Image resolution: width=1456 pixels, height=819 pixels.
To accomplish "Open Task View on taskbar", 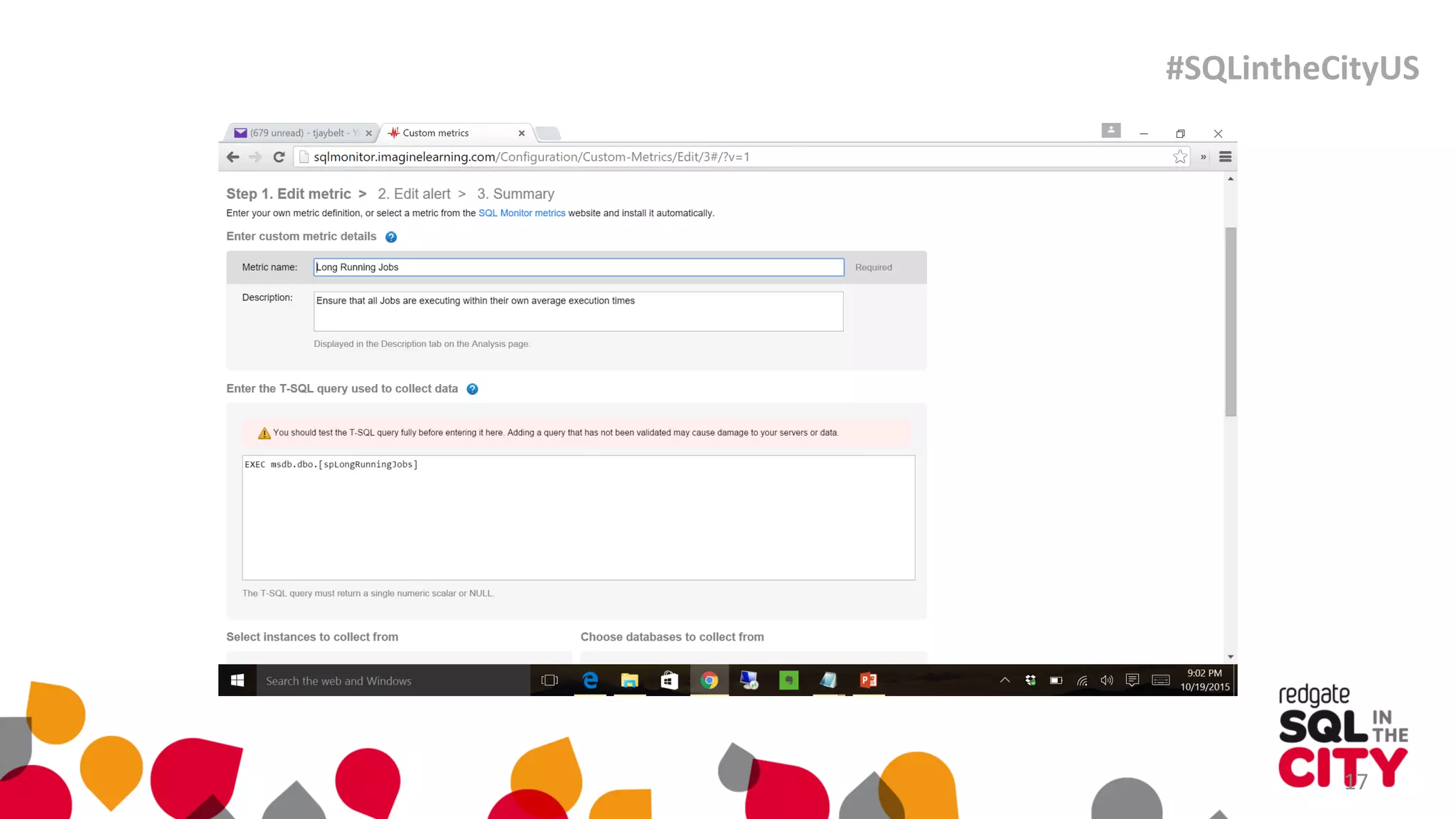I will pyautogui.click(x=550, y=680).
